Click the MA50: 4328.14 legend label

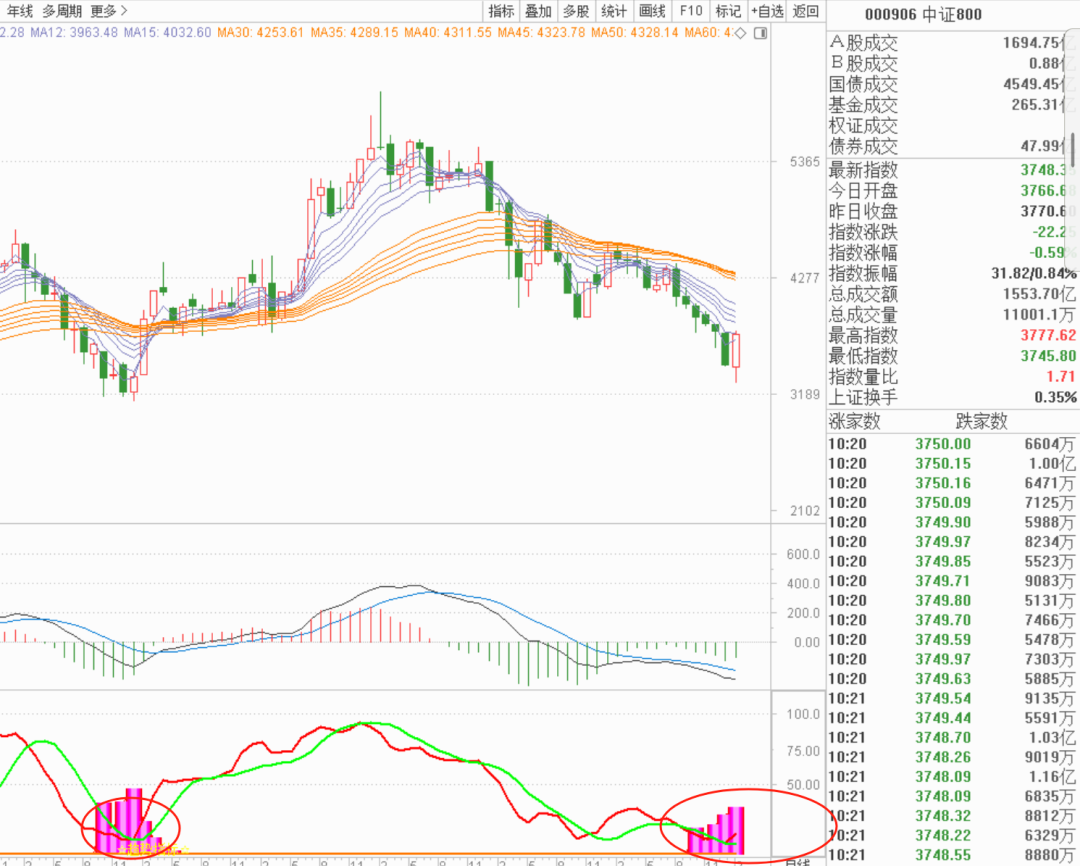coord(634,32)
